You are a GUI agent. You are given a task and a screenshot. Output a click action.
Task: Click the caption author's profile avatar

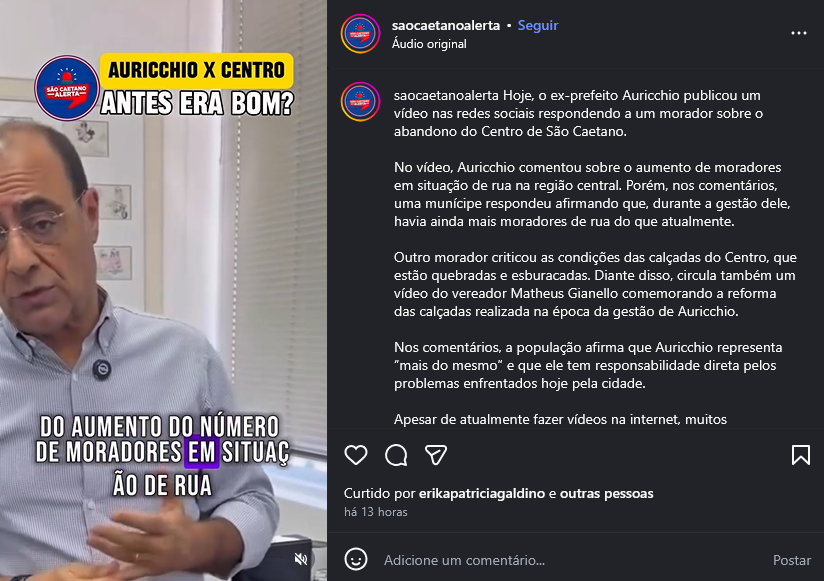click(360, 101)
